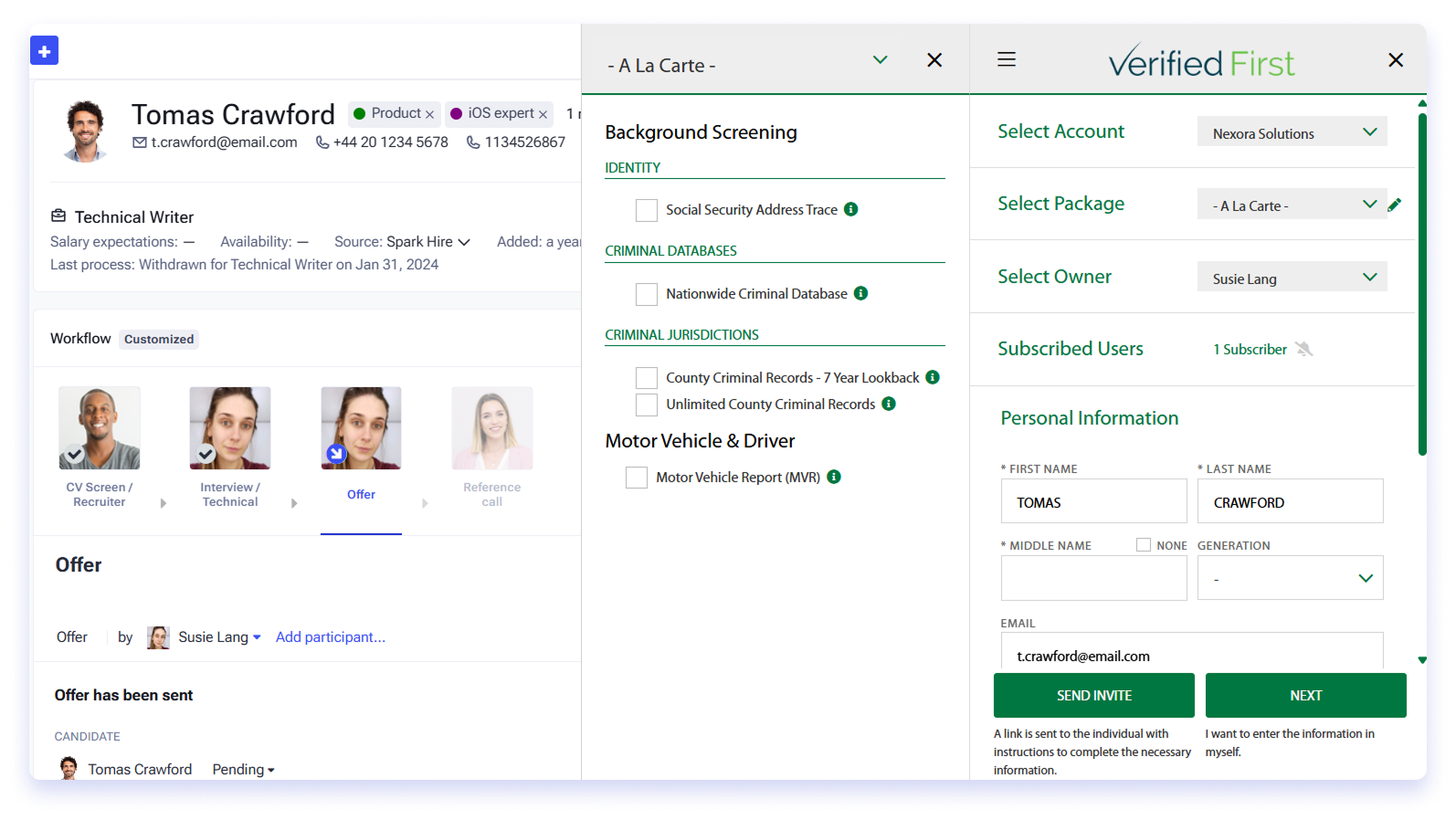Click the Add participant link
This screenshot has height=820, width=1456.
point(331,637)
